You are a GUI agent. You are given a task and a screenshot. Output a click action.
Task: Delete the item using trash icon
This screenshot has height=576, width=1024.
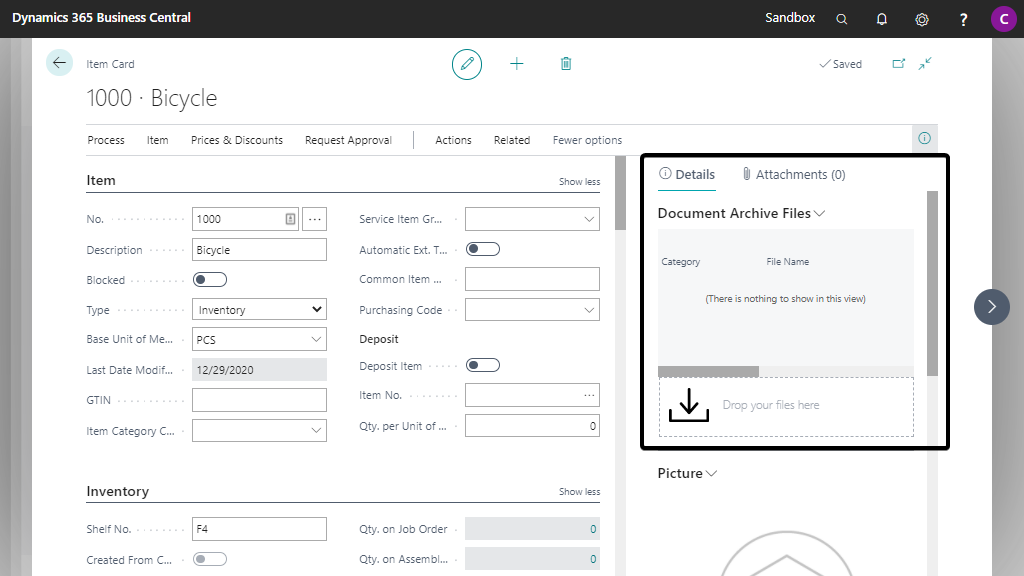(x=566, y=64)
